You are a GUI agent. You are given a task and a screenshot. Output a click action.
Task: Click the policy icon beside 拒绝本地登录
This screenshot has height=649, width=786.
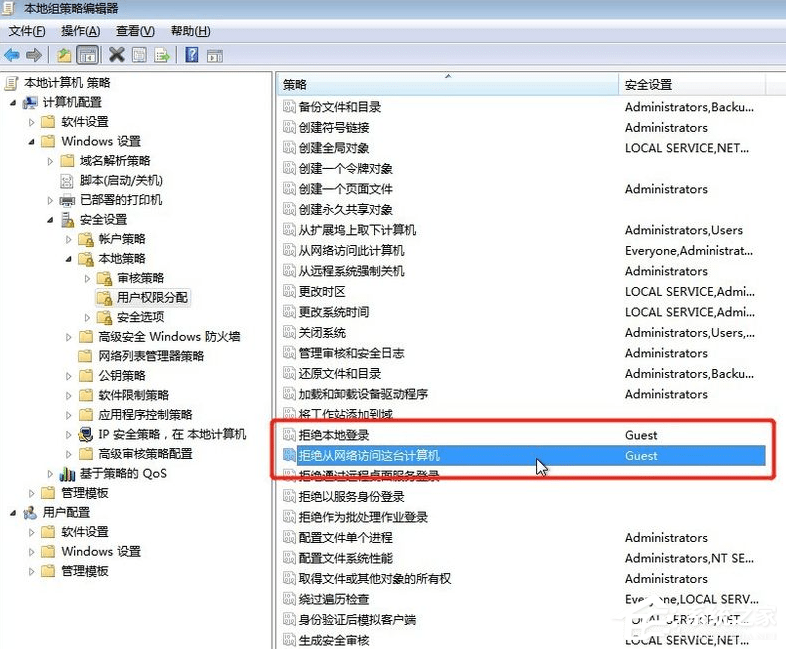pos(289,435)
